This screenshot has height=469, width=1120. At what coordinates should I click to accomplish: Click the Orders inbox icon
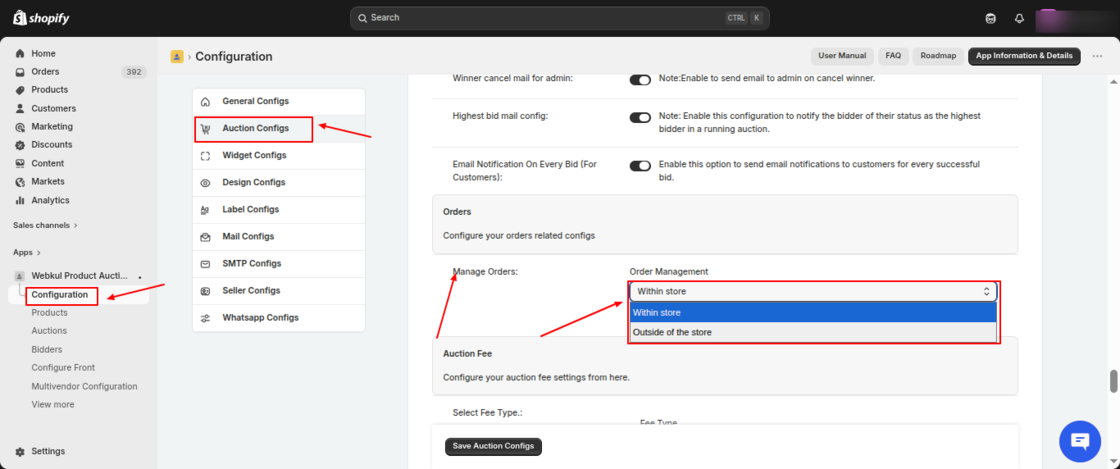[20, 72]
